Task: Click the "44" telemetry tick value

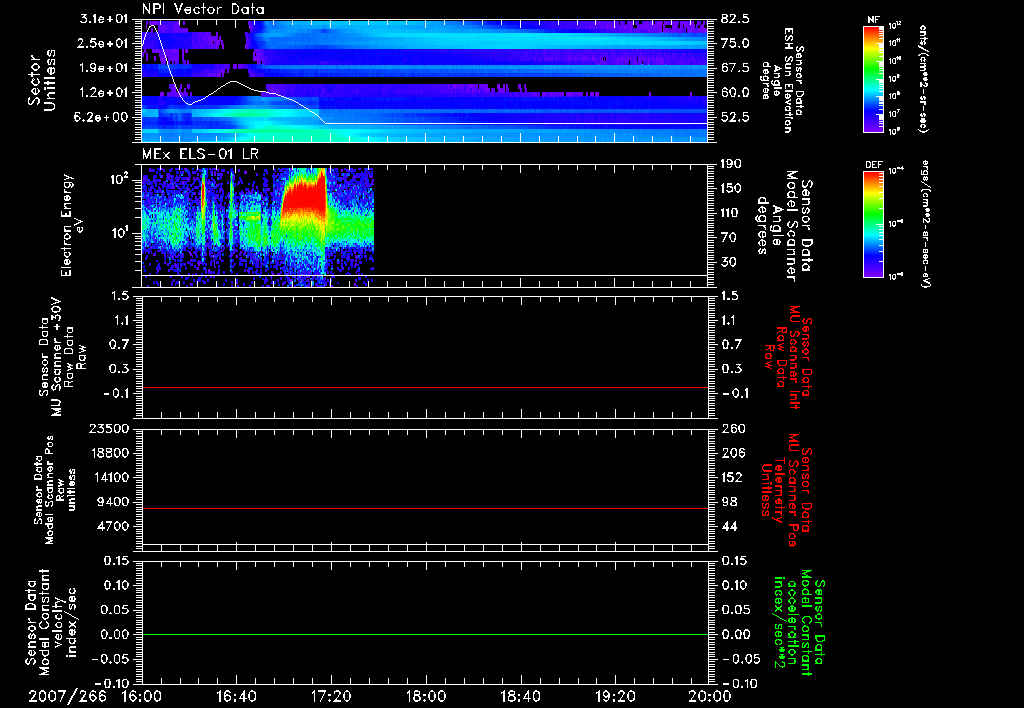Action: (x=729, y=526)
